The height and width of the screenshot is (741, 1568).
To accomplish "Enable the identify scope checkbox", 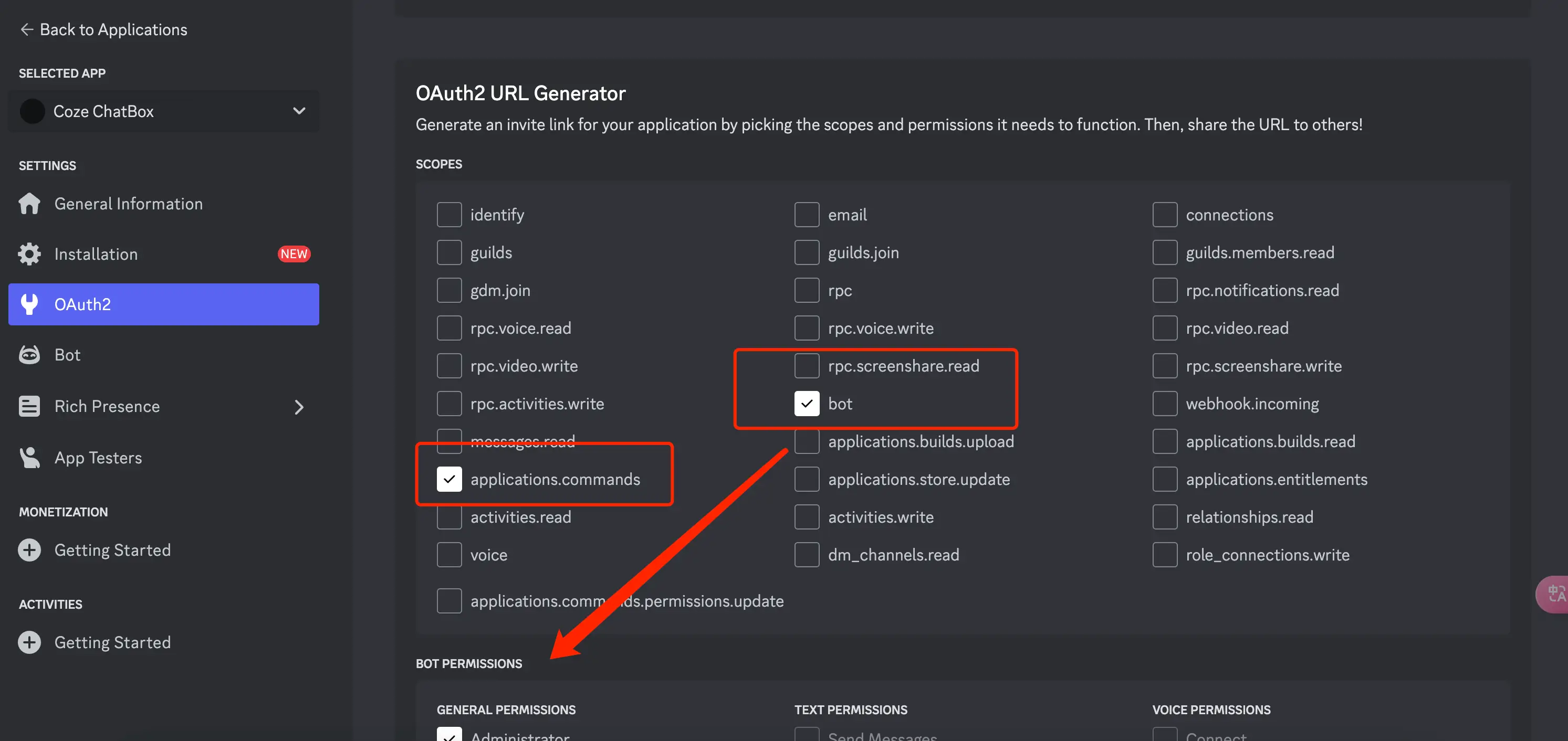I will tap(449, 215).
